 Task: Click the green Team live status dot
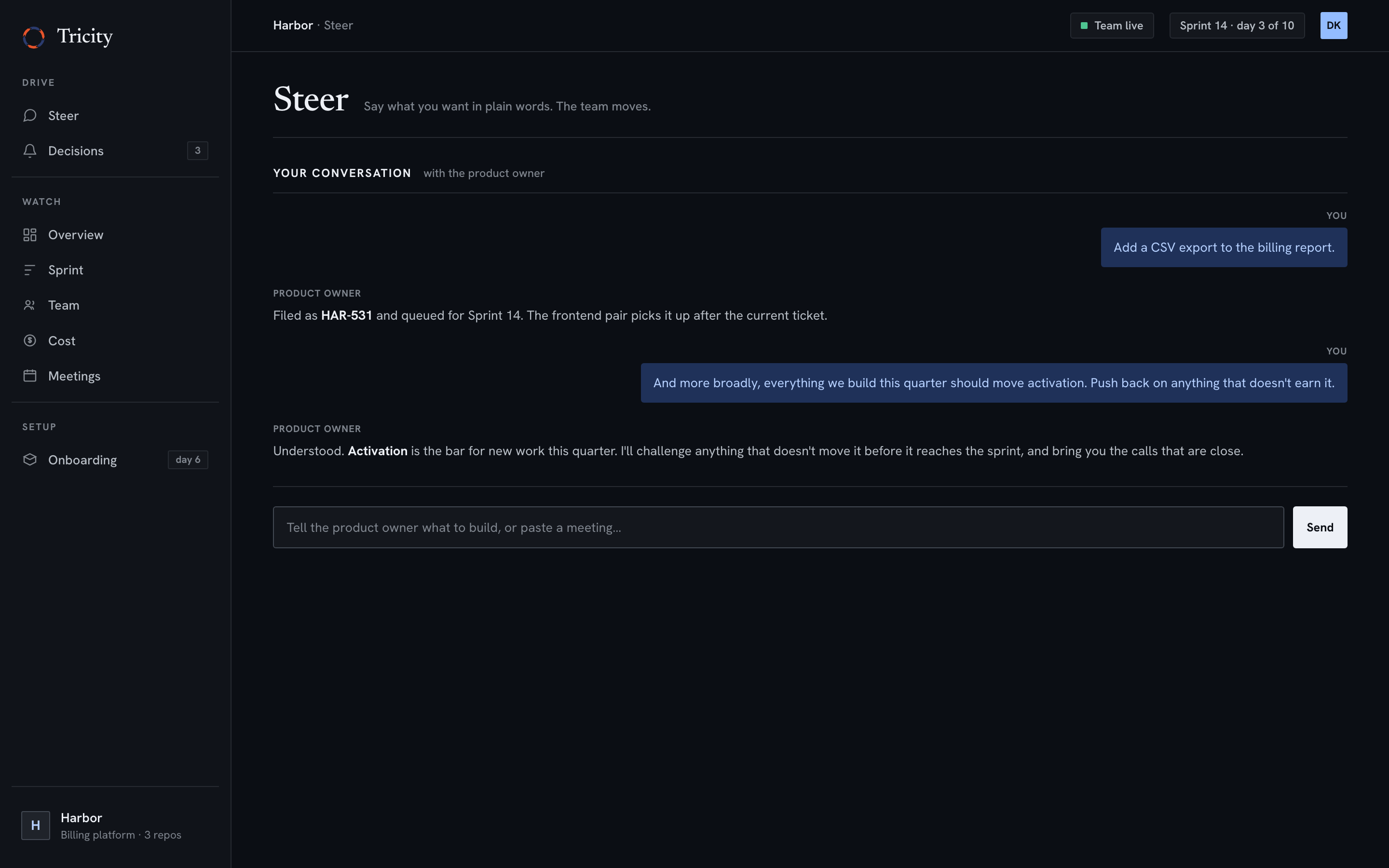point(1084,26)
